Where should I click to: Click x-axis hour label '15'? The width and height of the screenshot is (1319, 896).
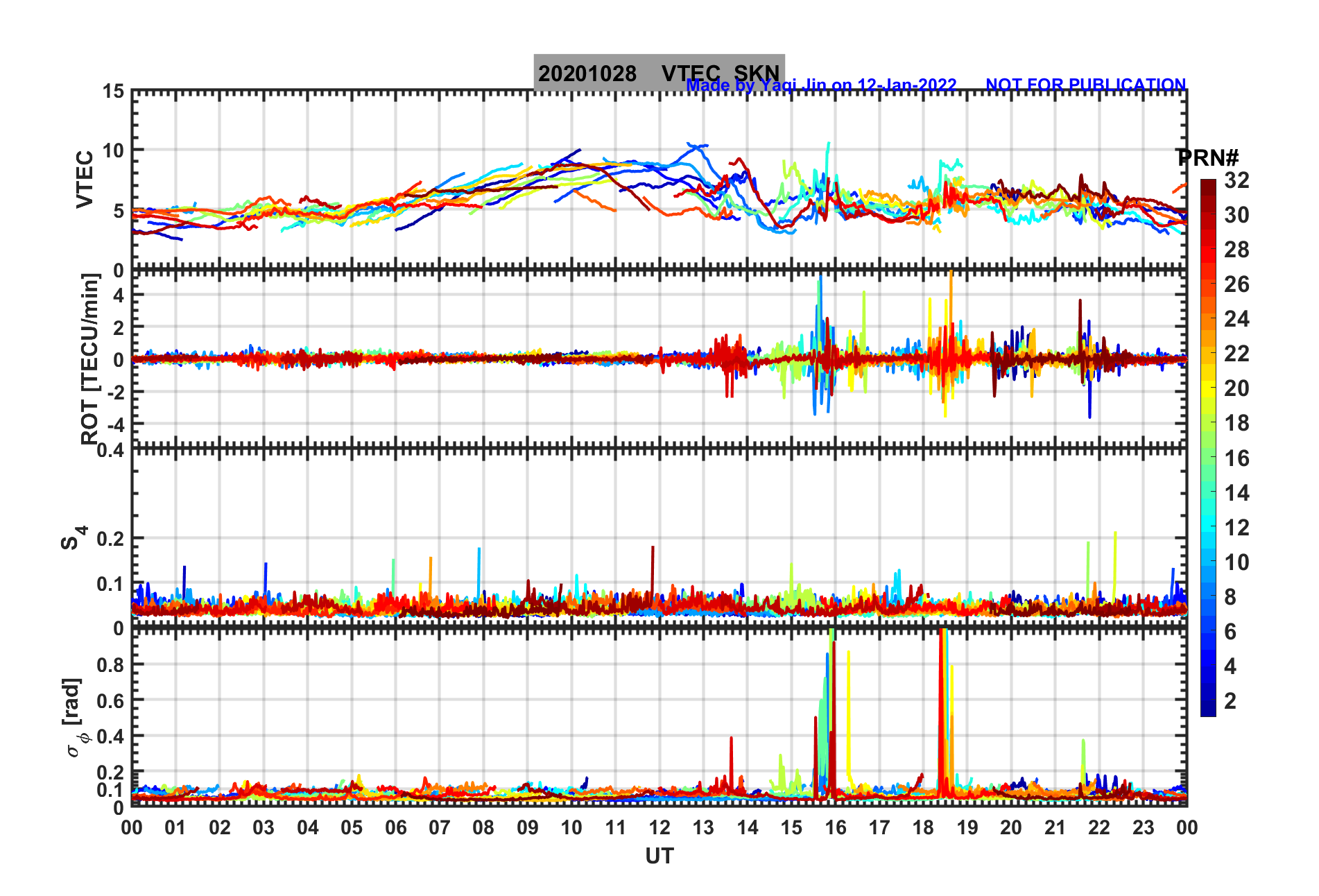(791, 827)
